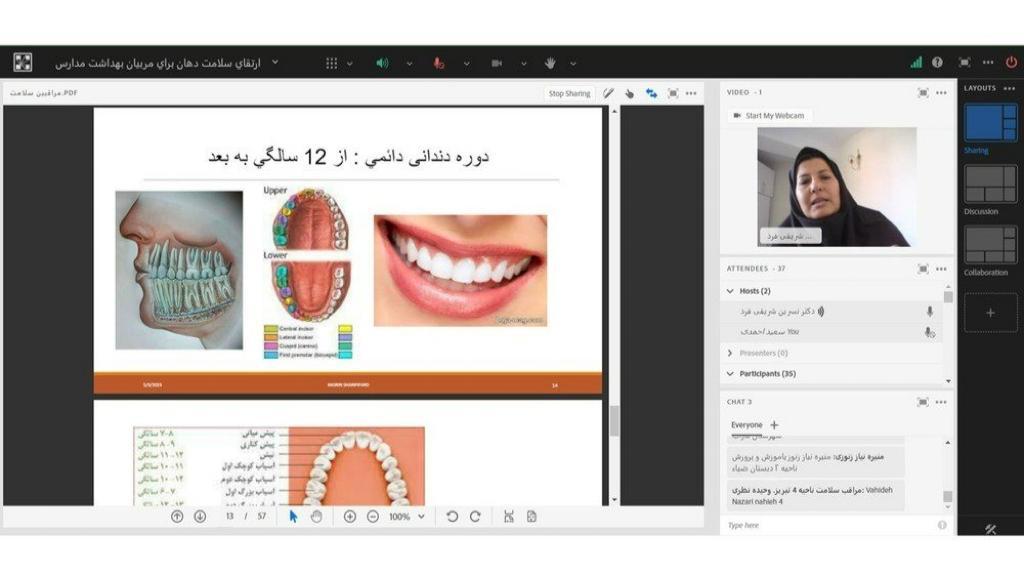Click the document vertical scrollbar
Image resolution: width=1024 pixels, height=575 pixels.
coord(613,420)
